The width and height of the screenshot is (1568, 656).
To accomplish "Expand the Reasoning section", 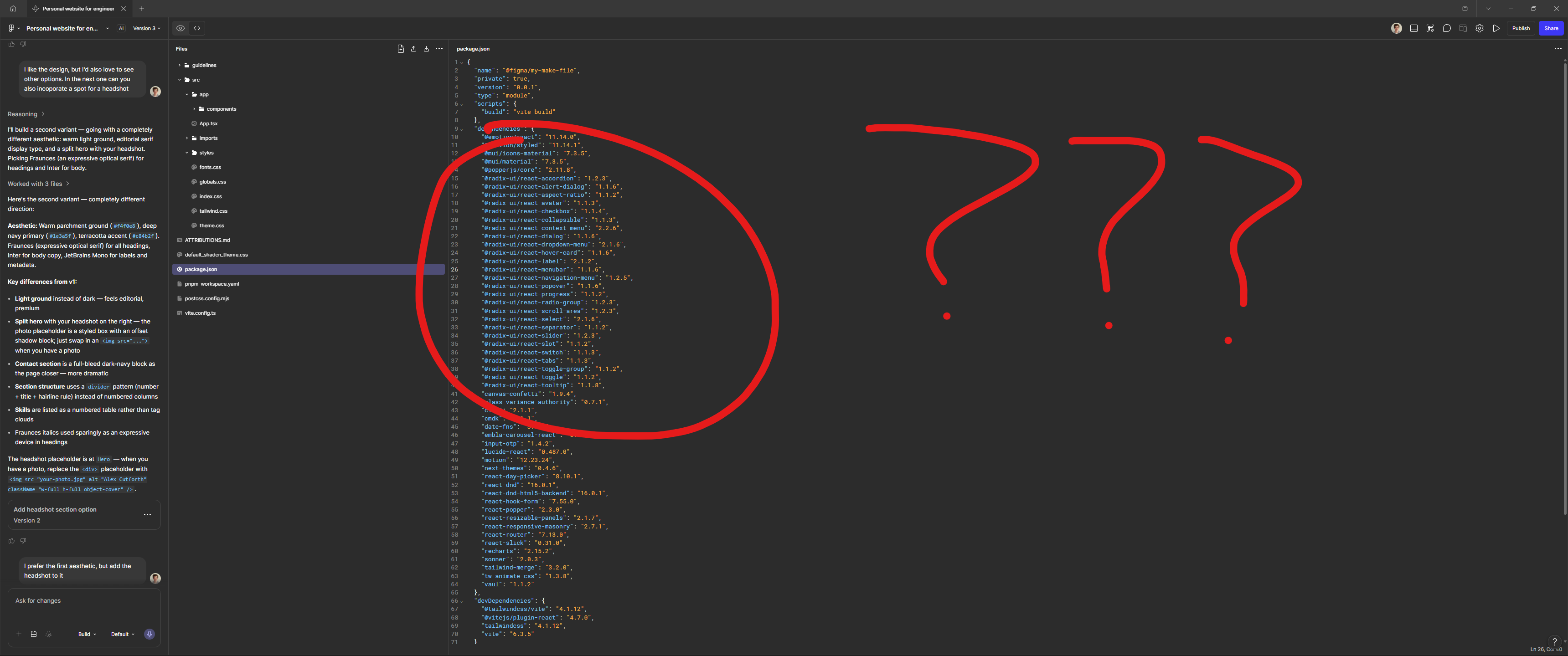I will pos(26,114).
